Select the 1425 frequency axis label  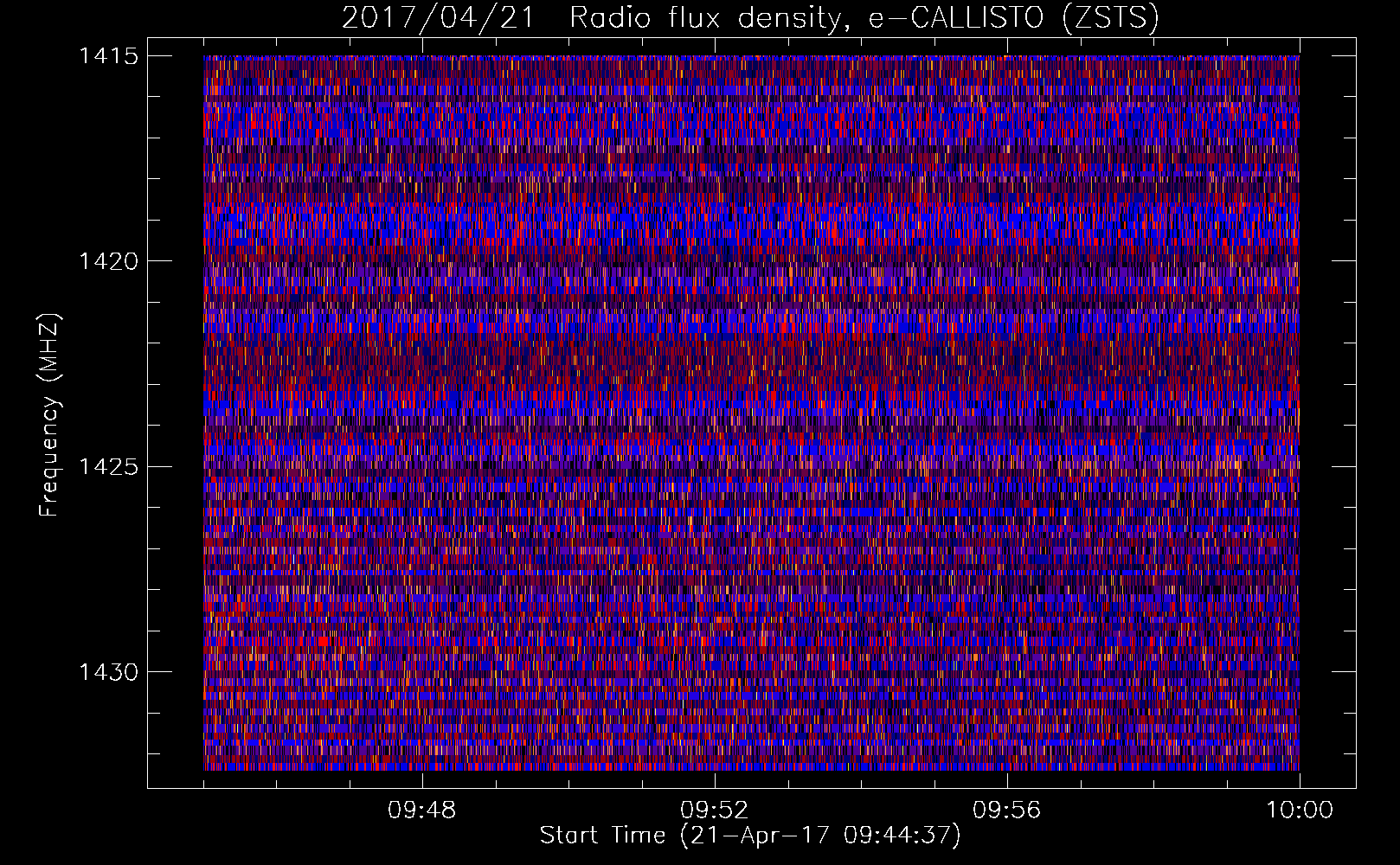108,467
